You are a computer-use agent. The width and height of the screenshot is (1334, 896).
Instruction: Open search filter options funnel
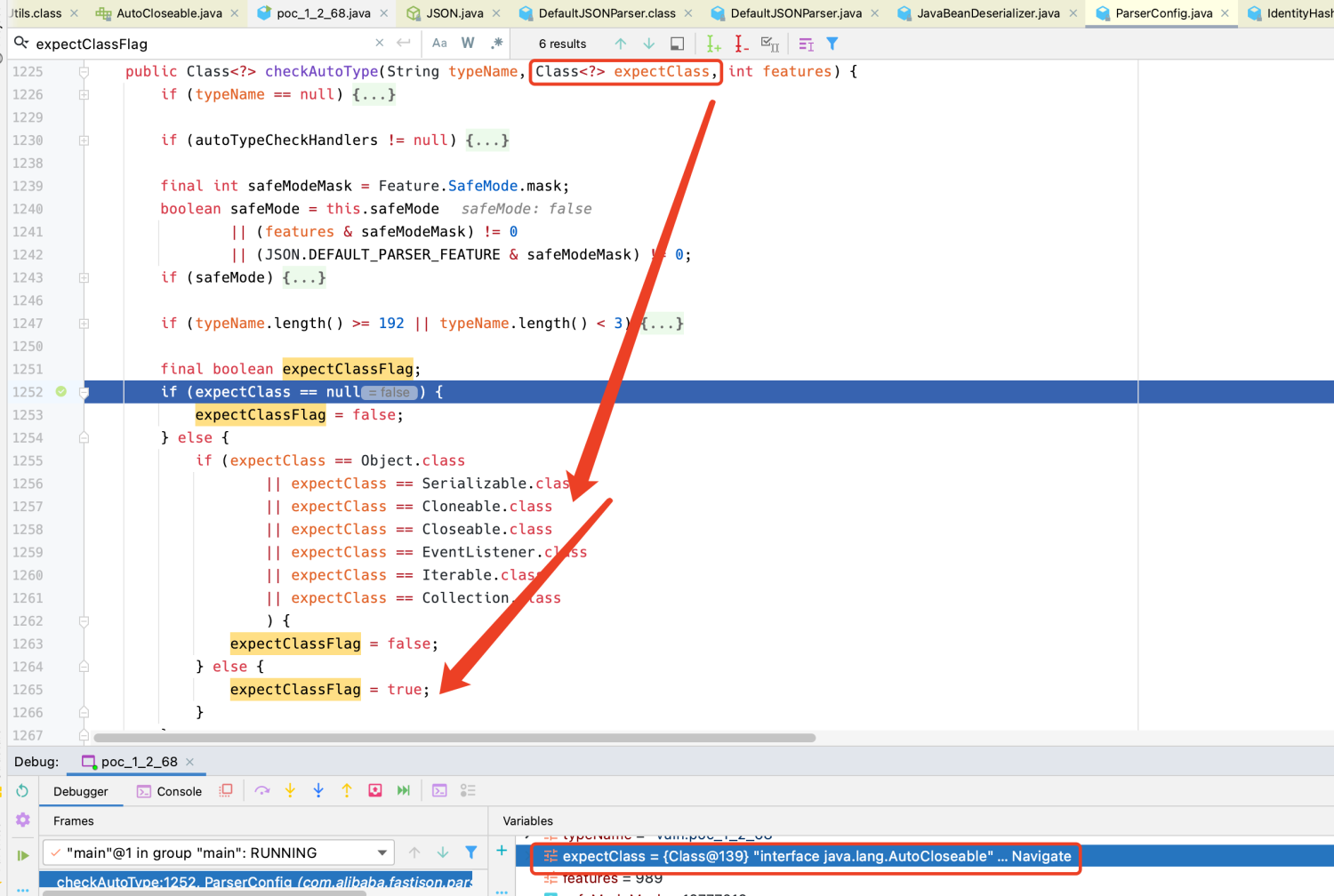tap(832, 44)
